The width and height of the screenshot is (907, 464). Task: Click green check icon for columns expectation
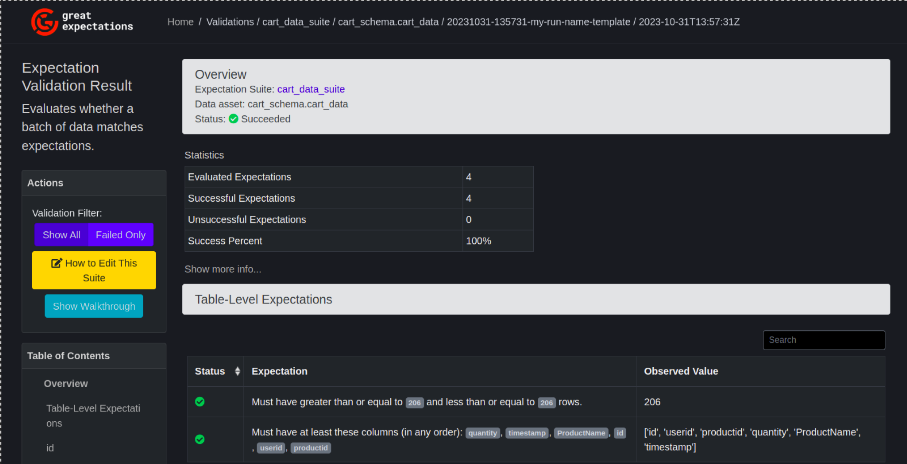[200, 439]
